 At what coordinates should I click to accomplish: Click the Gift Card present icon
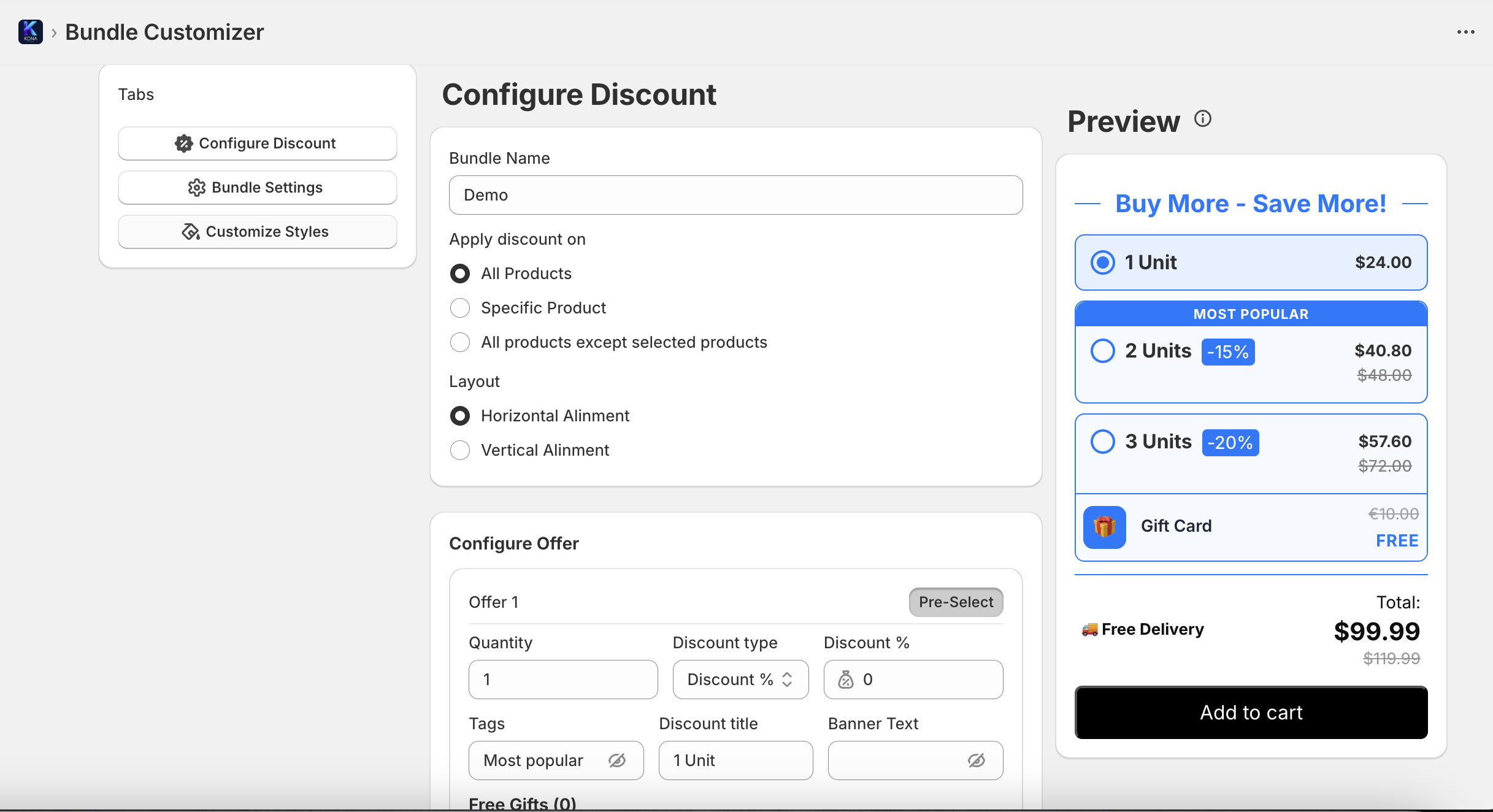click(x=1104, y=527)
